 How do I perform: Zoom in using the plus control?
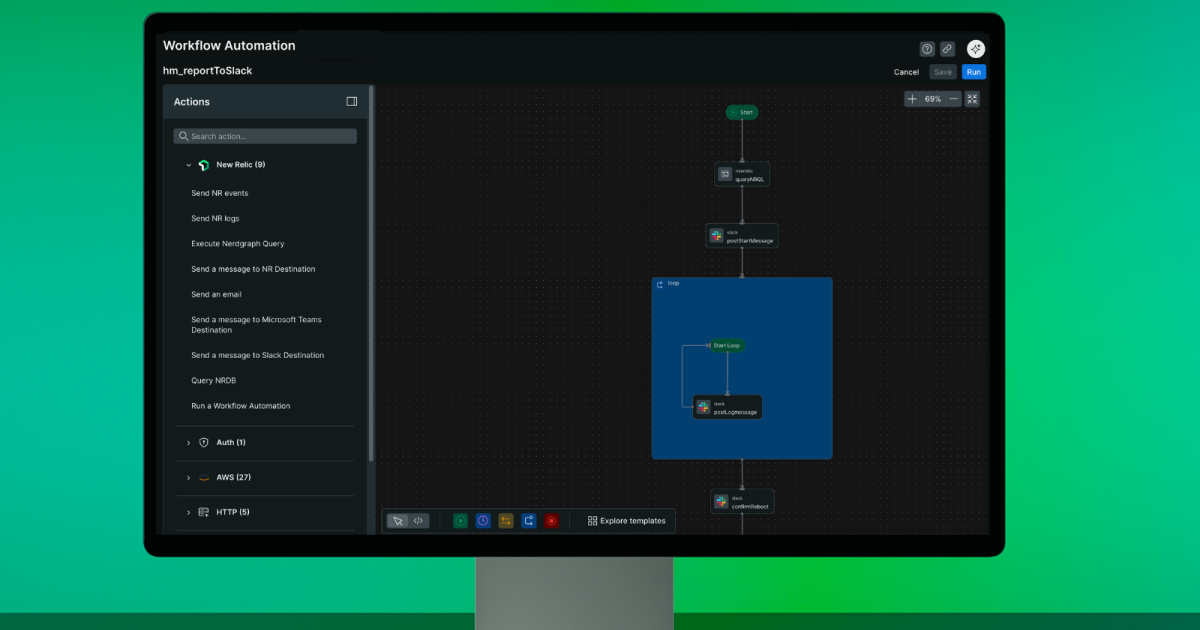911,98
